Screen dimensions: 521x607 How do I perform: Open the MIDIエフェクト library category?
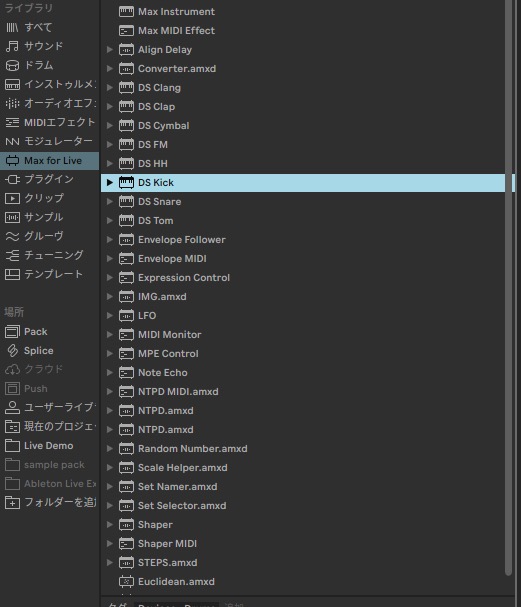[50, 122]
